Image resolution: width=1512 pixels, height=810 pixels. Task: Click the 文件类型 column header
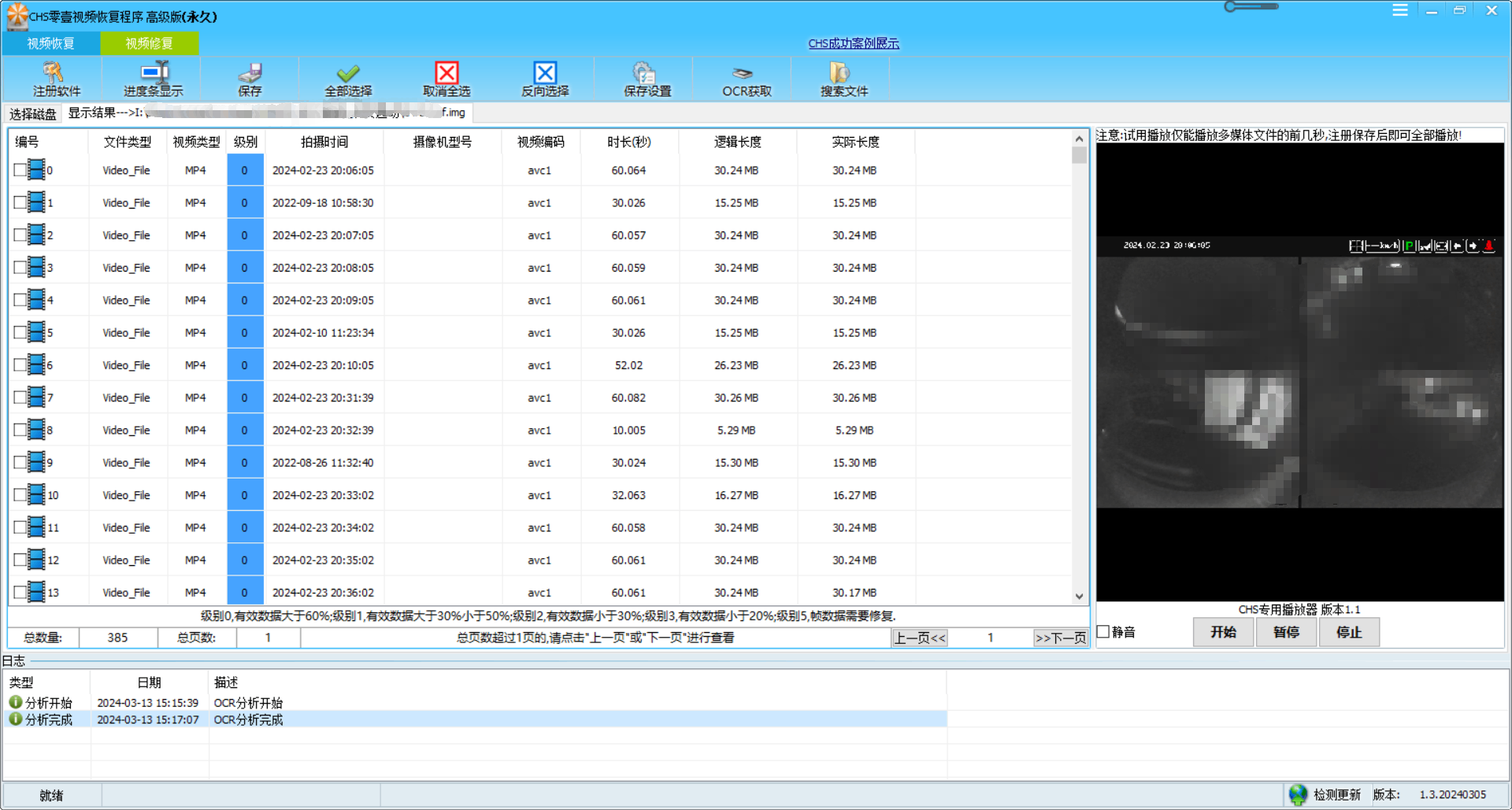(127, 142)
